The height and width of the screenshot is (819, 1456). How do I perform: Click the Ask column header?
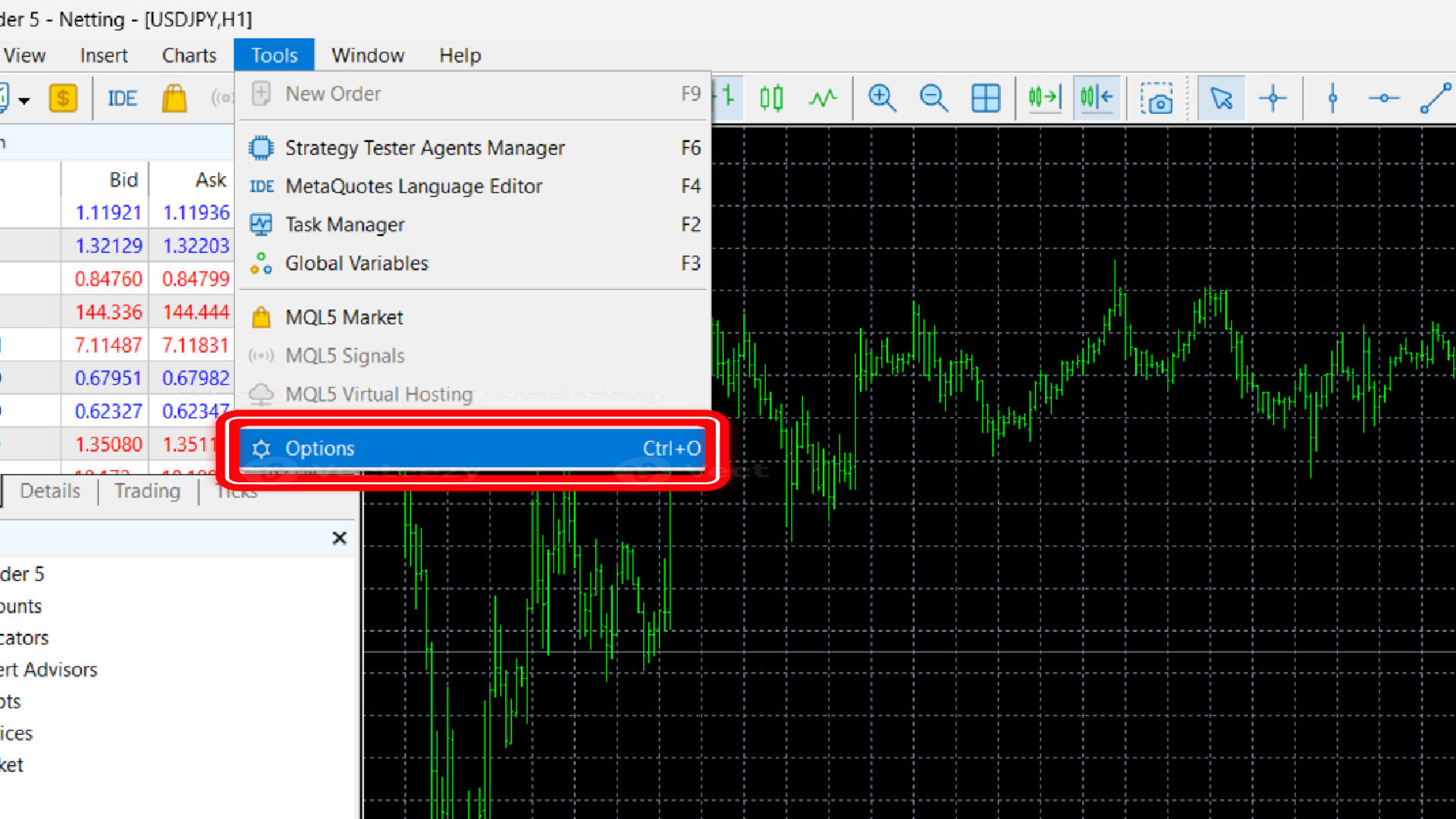(211, 180)
